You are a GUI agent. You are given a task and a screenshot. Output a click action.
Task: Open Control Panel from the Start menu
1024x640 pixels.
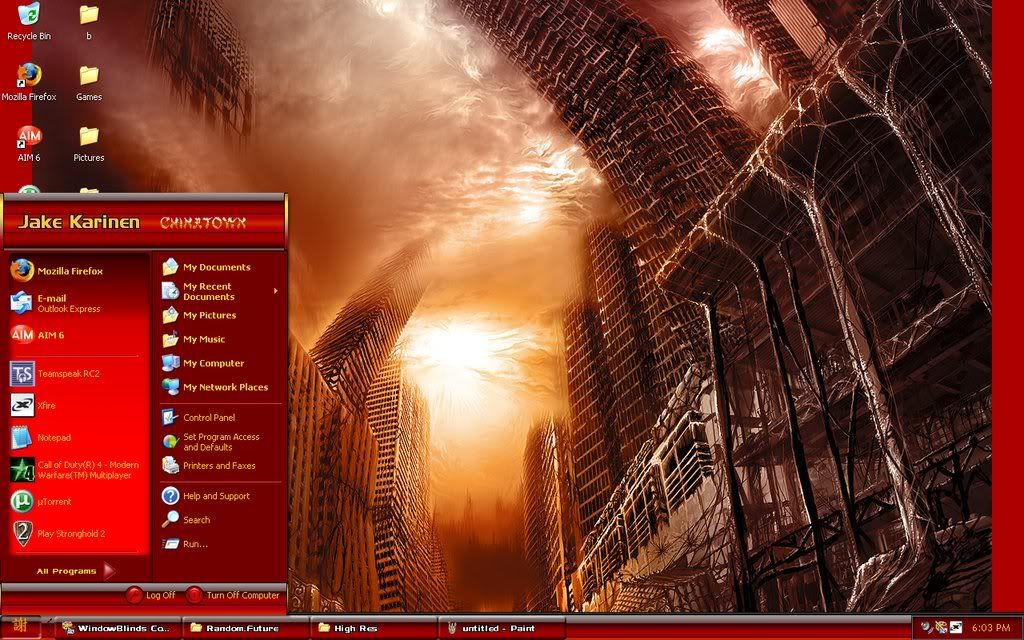point(221,417)
